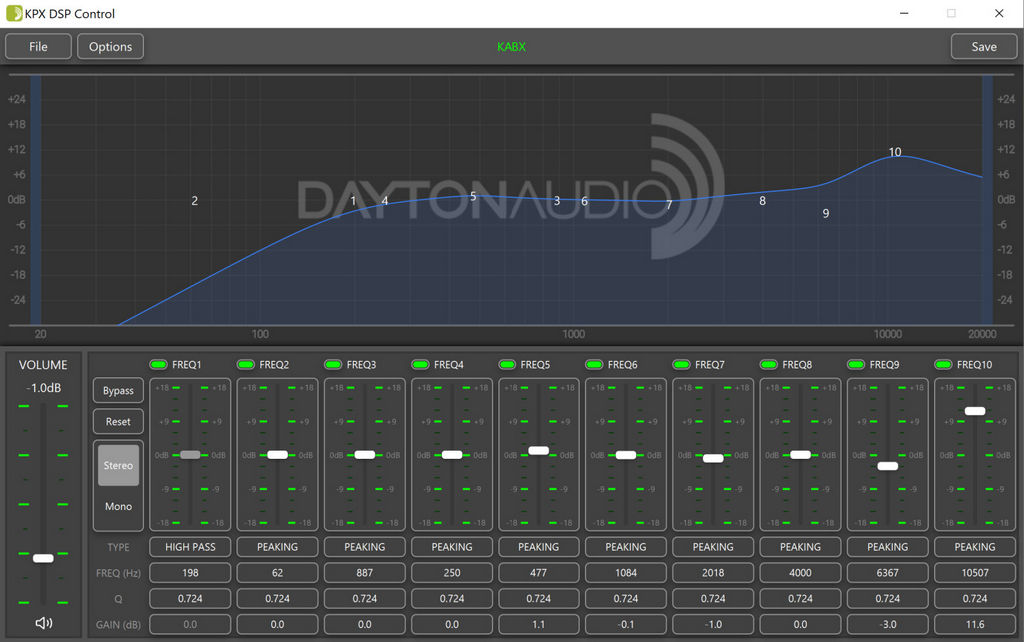
Task: Select band marker 5 on the EQ graph
Action: click(473, 197)
